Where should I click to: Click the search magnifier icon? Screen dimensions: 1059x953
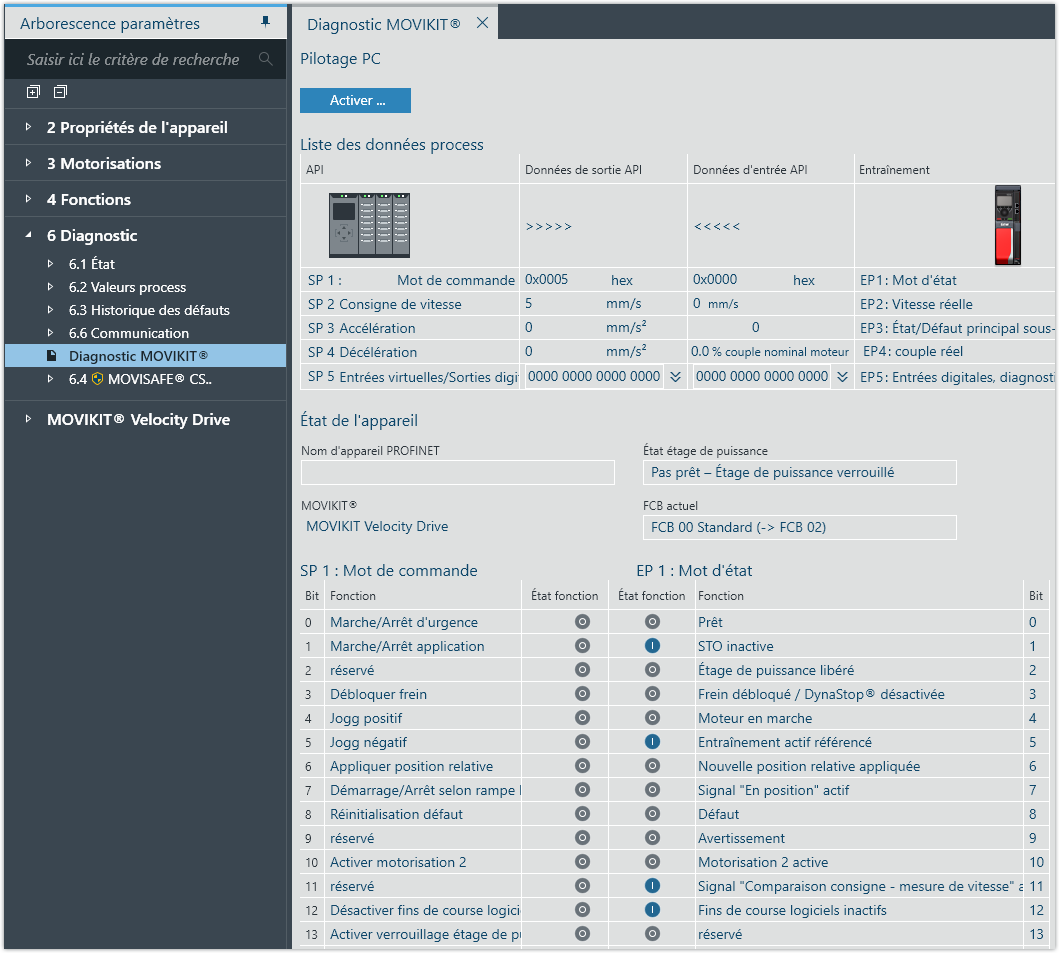click(x=265, y=59)
